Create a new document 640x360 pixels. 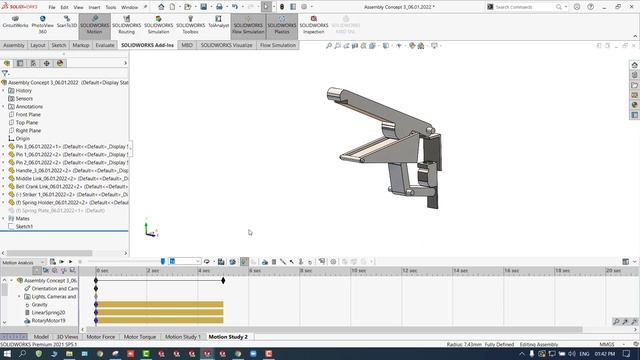pos(173,7)
